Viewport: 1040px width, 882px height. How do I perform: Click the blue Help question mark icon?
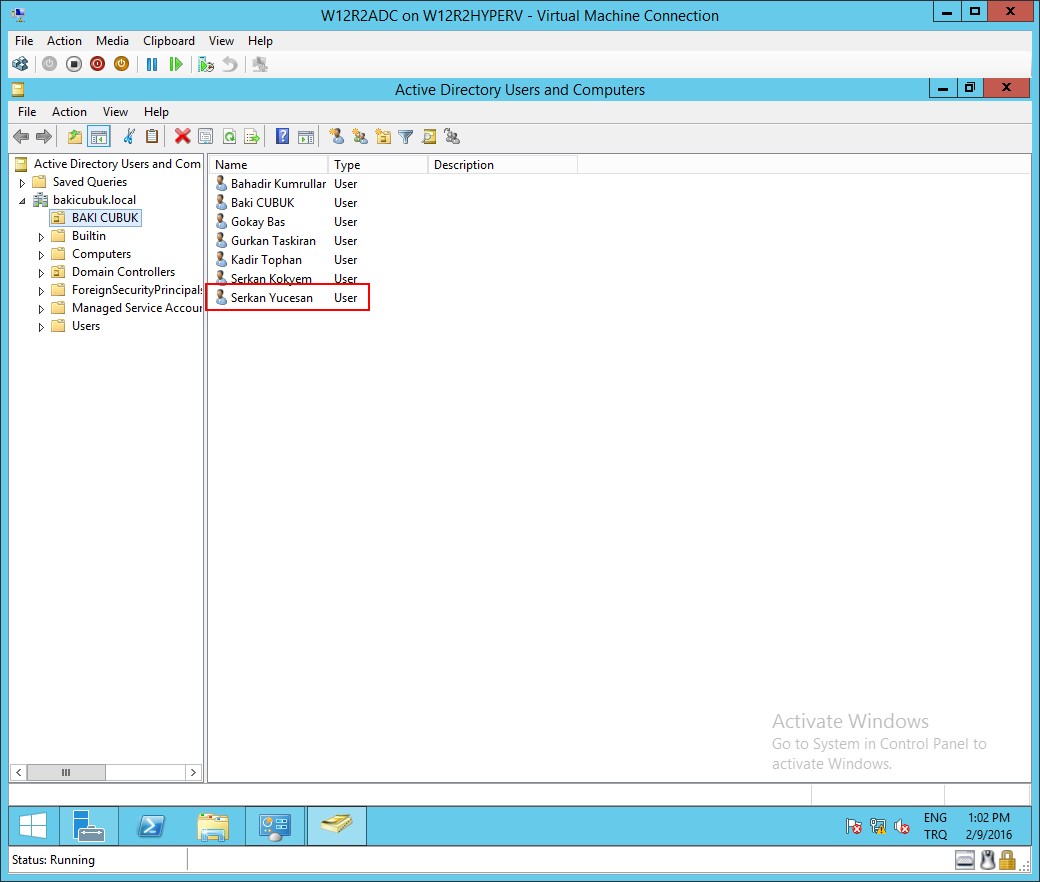click(283, 137)
